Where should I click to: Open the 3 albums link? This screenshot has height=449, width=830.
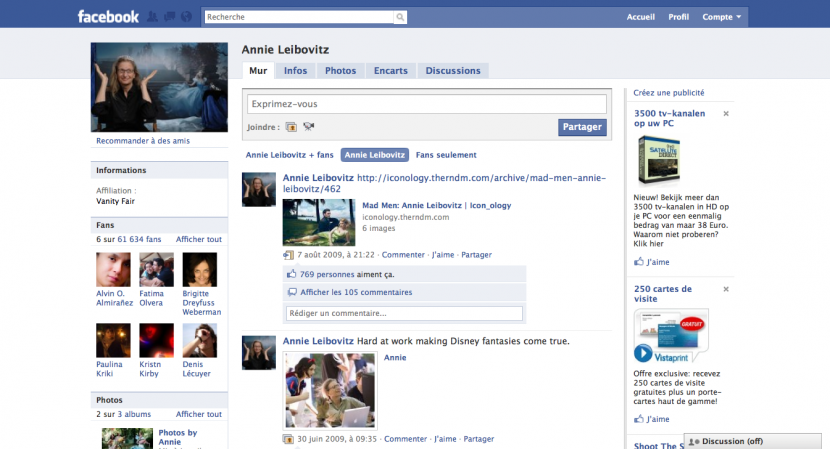click(x=134, y=414)
